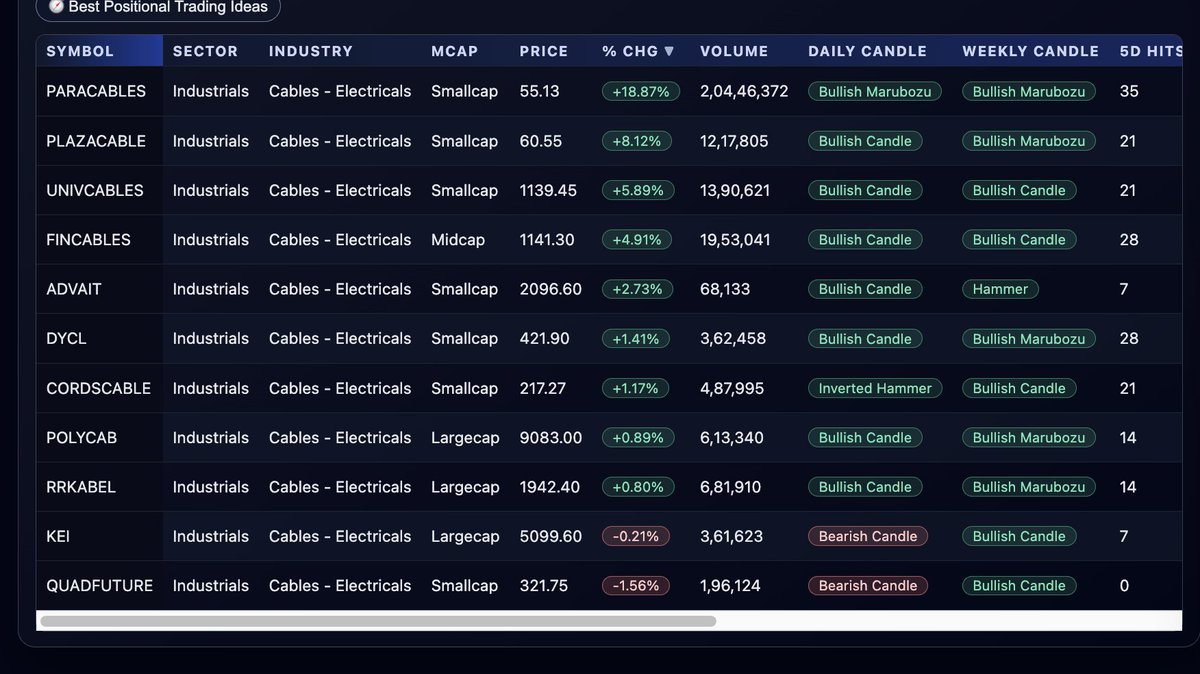Click KEI Bearish Candle tag
The width and height of the screenshot is (1200, 674).
(x=868, y=536)
